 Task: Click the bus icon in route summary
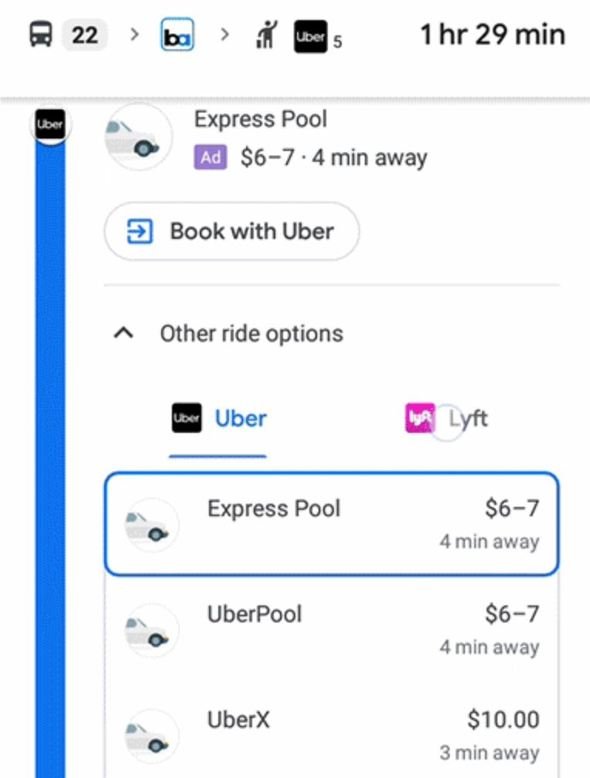coord(41,35)
